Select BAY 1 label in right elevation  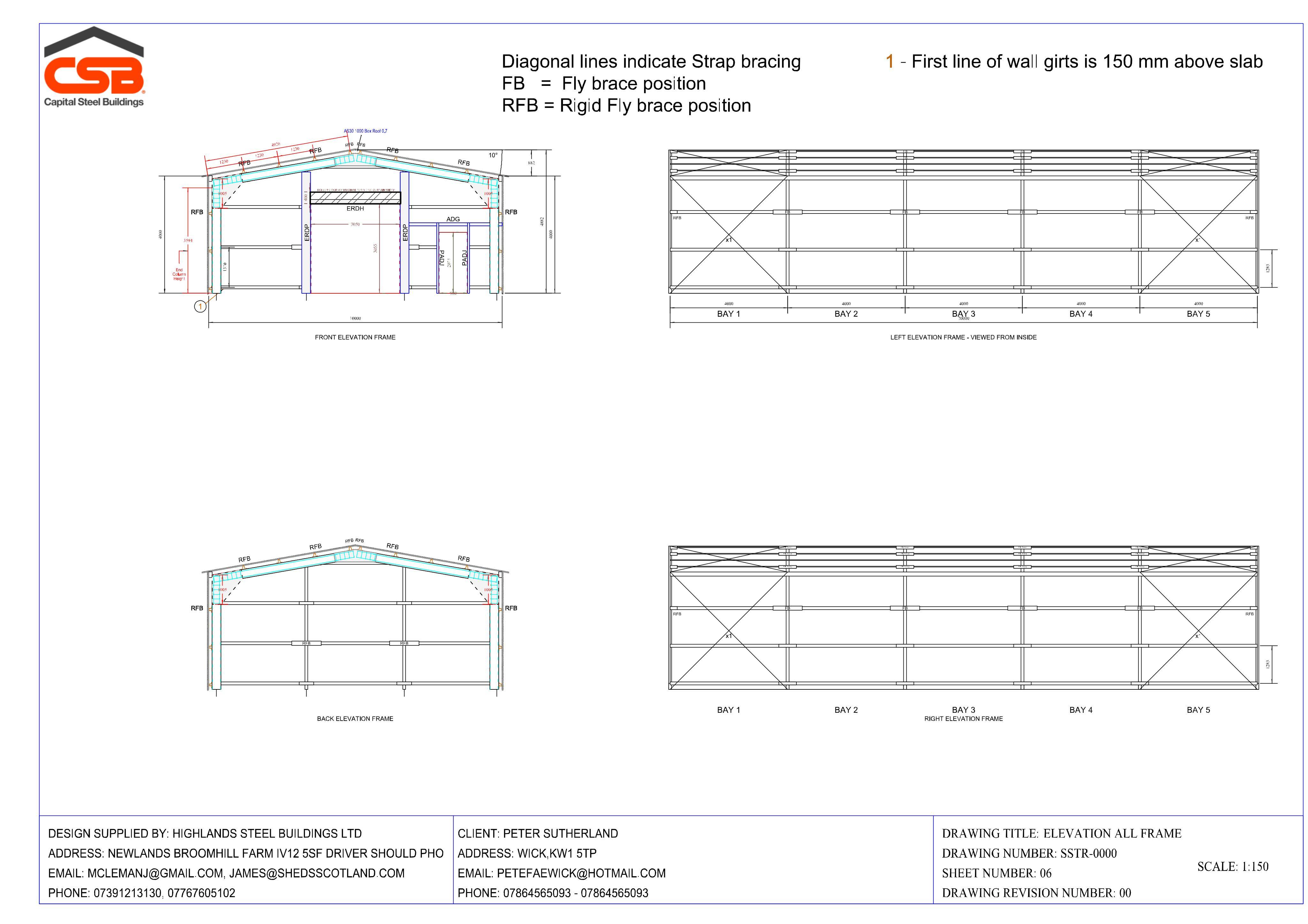coord(729,710)
